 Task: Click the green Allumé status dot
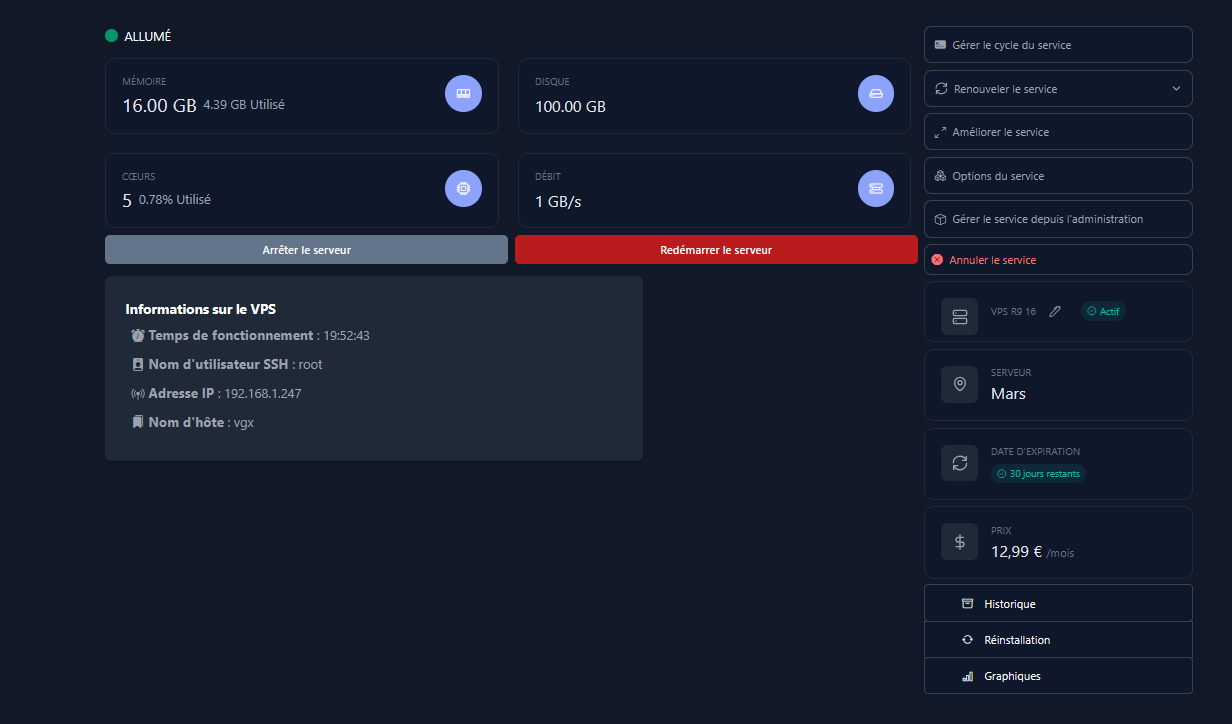112,36
